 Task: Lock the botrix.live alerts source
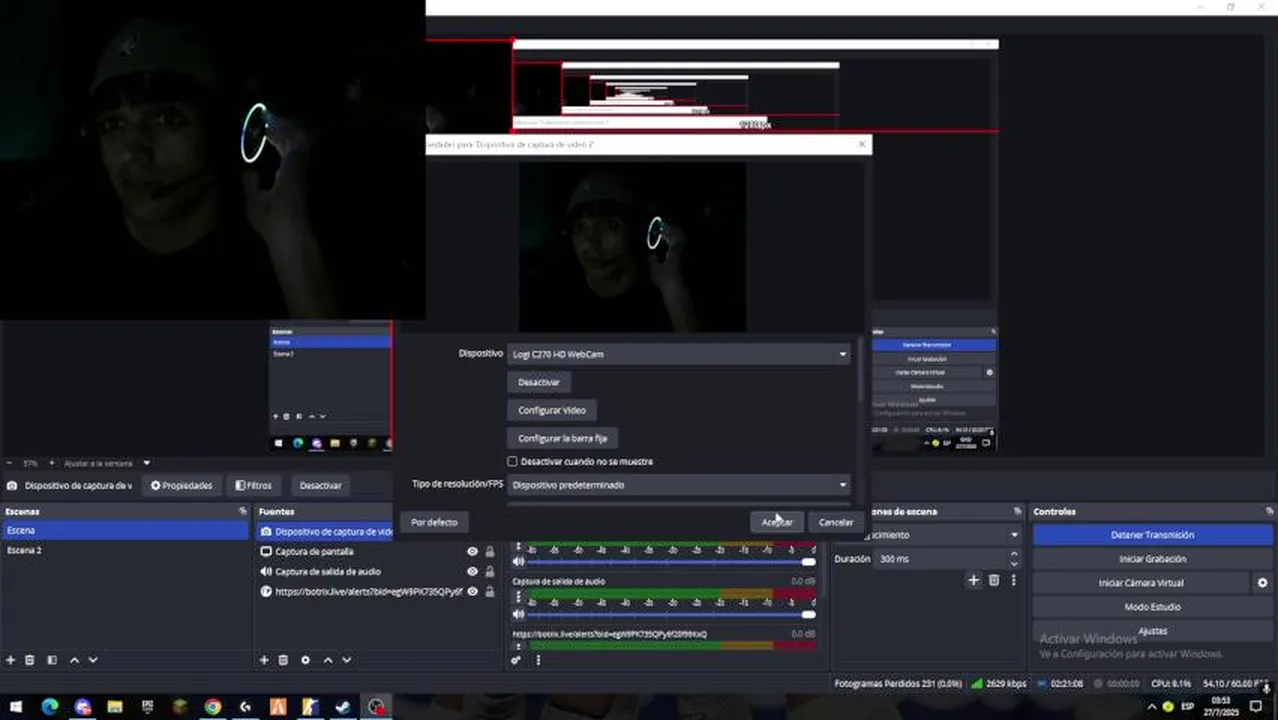[x=490, y=591]
